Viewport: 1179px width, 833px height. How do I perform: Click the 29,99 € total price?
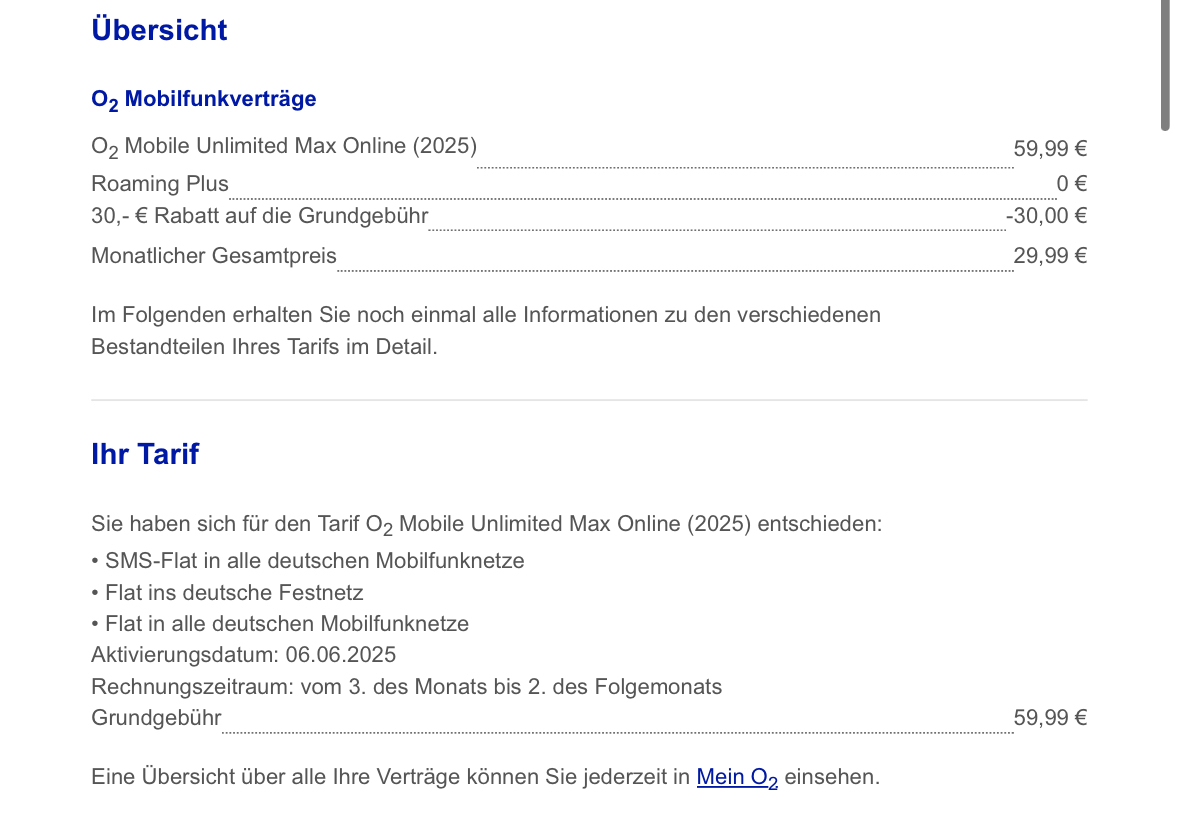click(x=1050, y=256)
